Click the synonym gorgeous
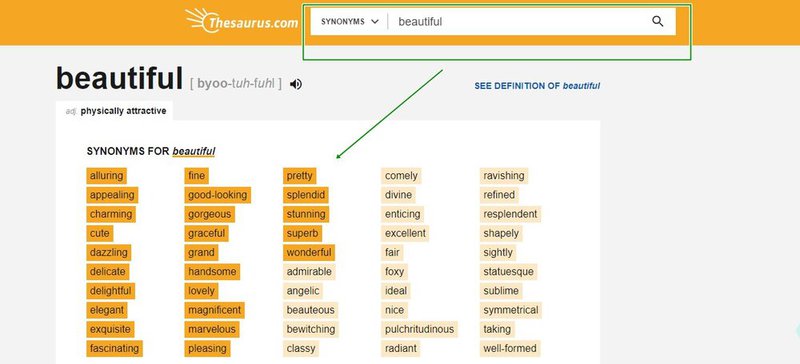Screen dimensions: 800x364 click(x=210, y=214)
